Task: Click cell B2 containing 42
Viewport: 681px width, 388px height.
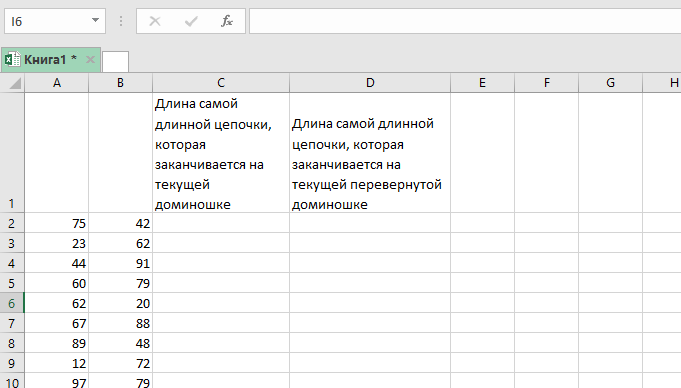Action: 120,223
